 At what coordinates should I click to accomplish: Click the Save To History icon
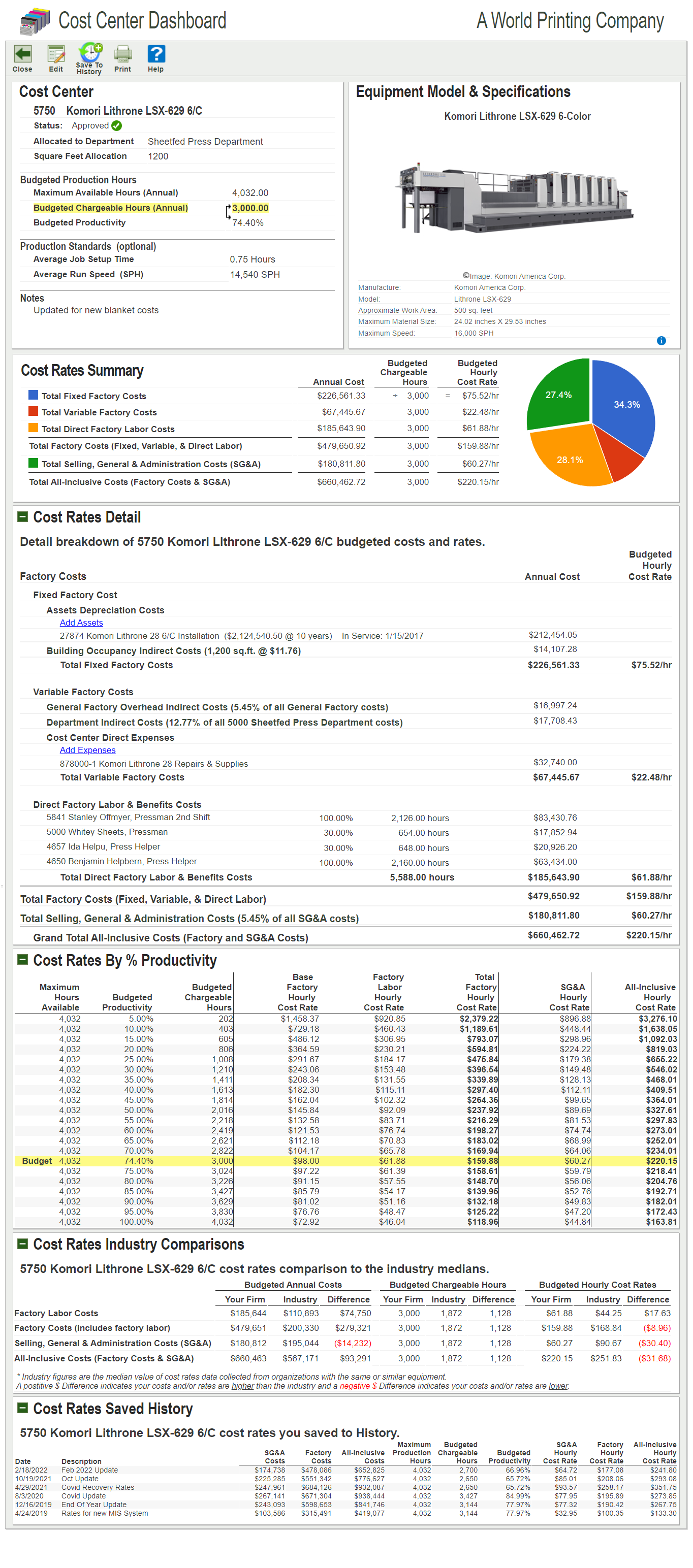[90, 52]
